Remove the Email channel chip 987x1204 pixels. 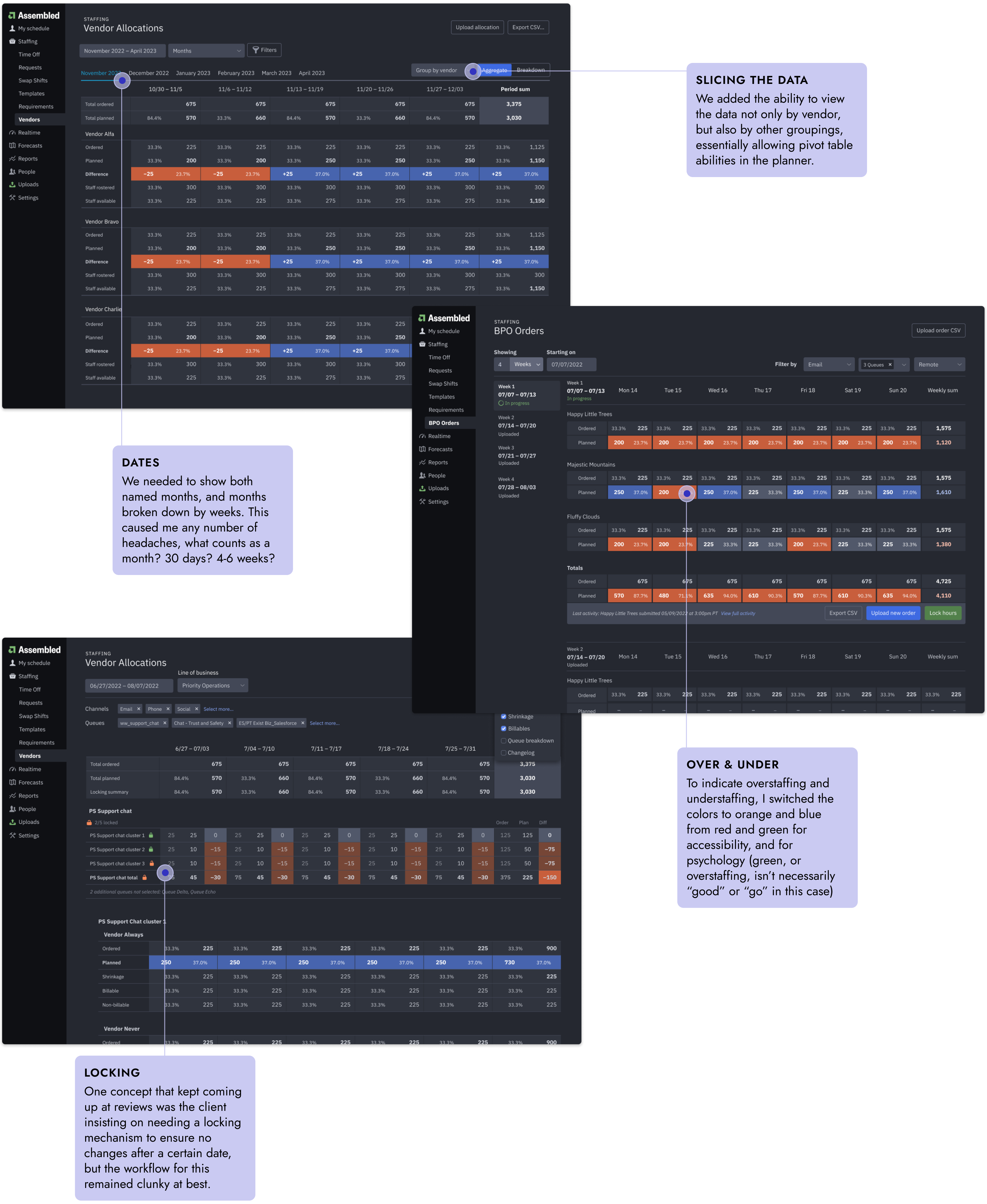tap(138, 709)
